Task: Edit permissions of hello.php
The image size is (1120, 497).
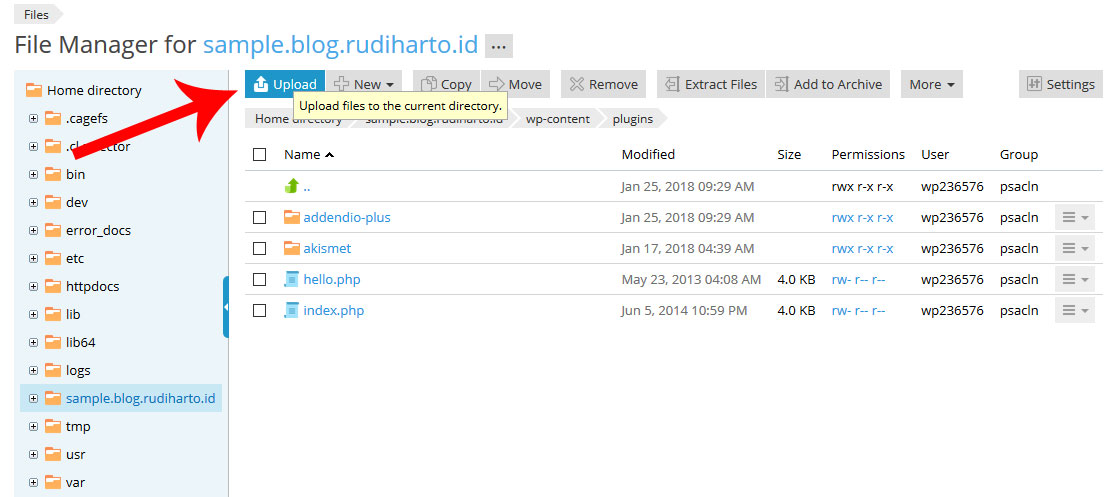Action: [858, 279]
